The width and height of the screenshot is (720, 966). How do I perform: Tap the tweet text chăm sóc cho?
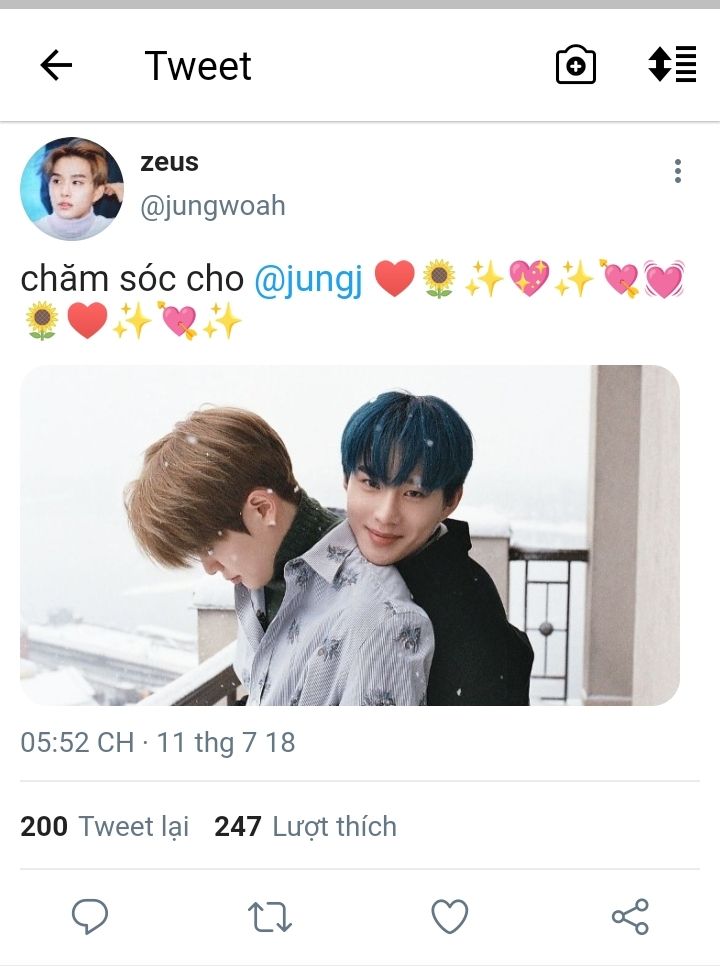pyautogui.click(x=132, y=278)
